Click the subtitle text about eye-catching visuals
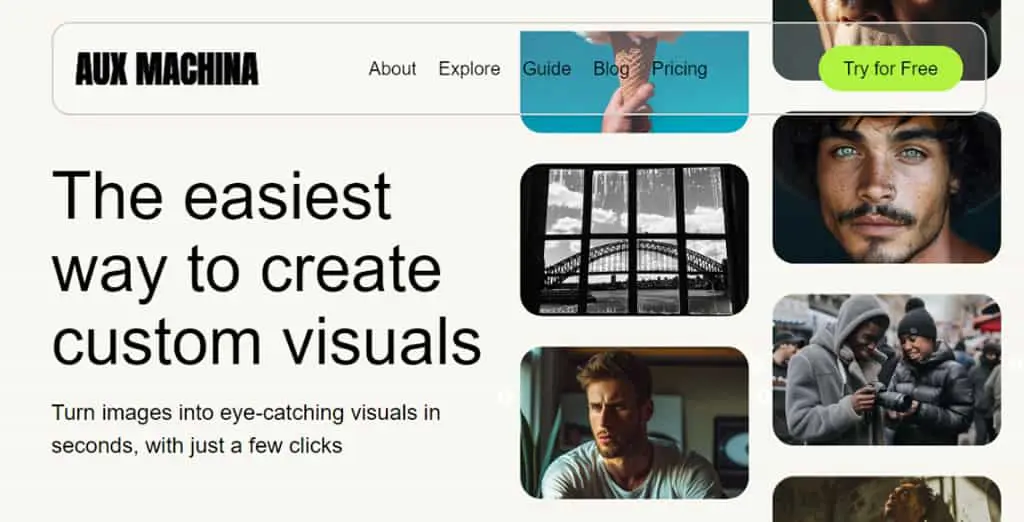 [246, 429]
